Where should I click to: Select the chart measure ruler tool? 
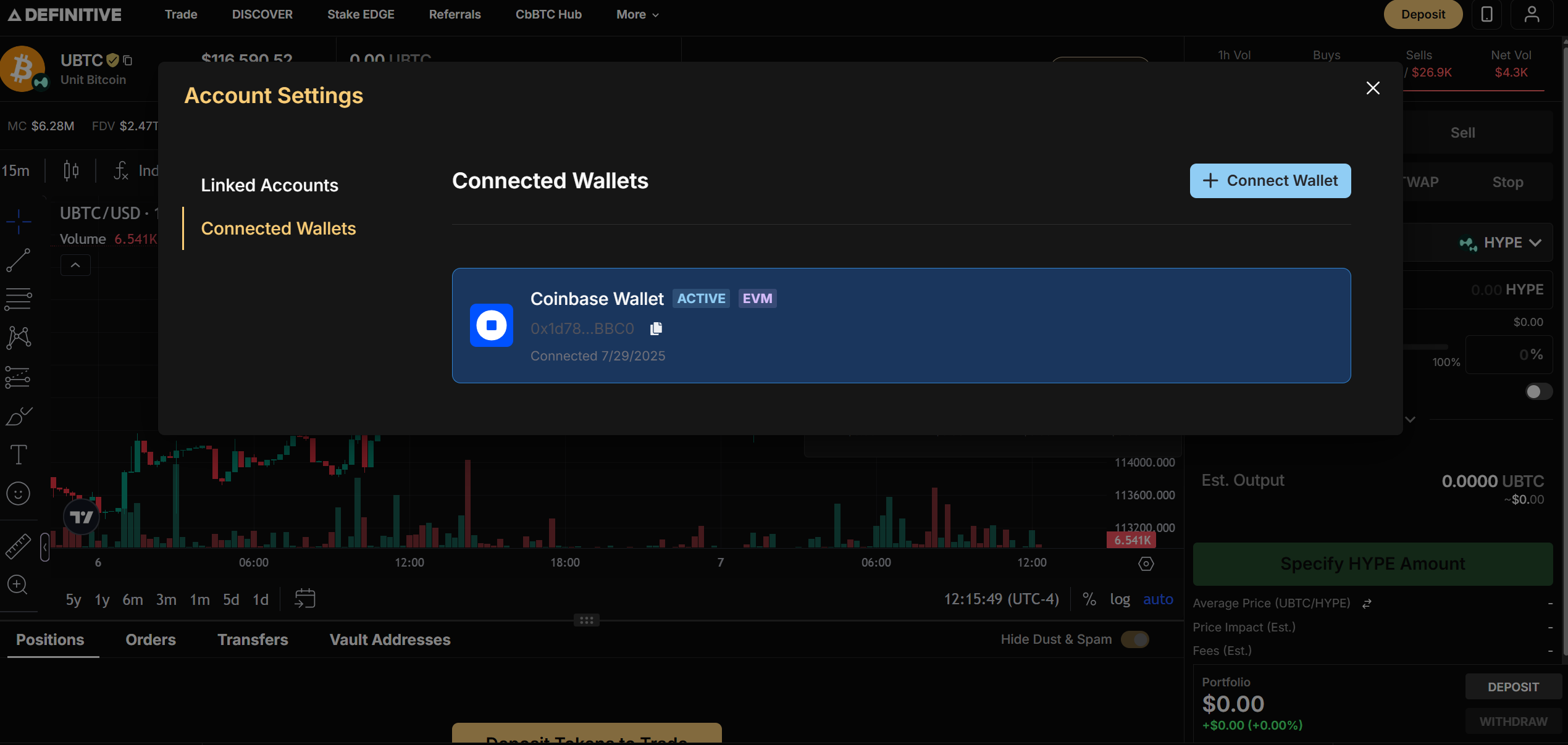(19, 546)
